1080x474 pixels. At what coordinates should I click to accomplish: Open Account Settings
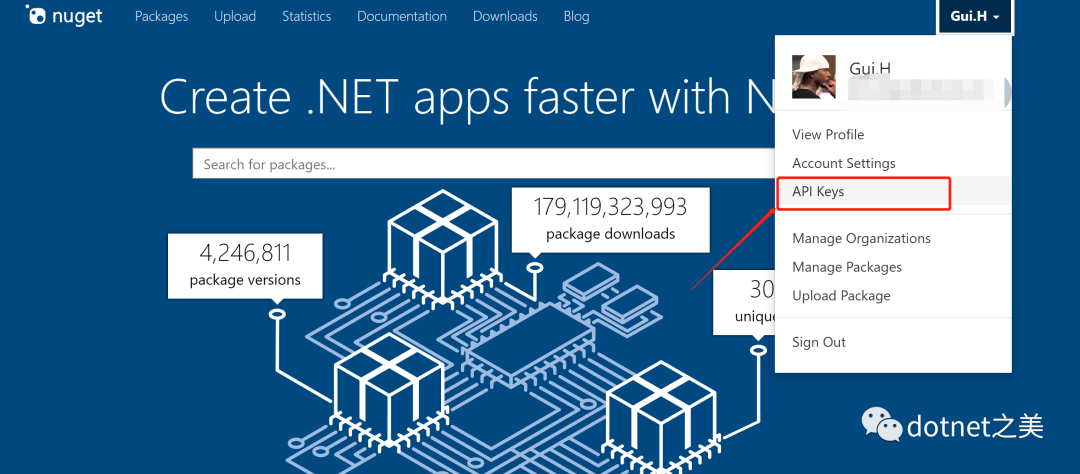pos(844,163)
